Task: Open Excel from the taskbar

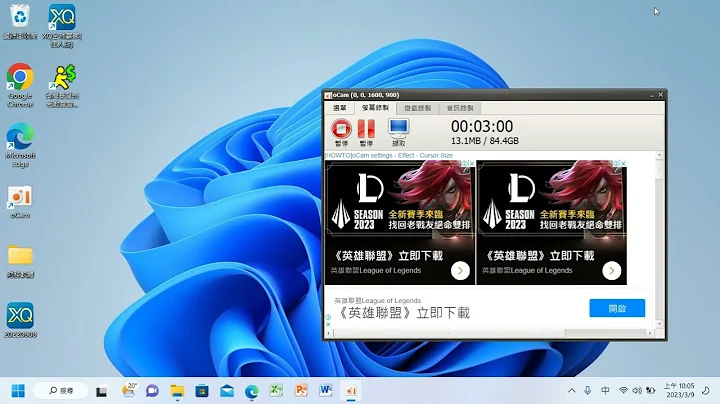Action: point(276,391)
